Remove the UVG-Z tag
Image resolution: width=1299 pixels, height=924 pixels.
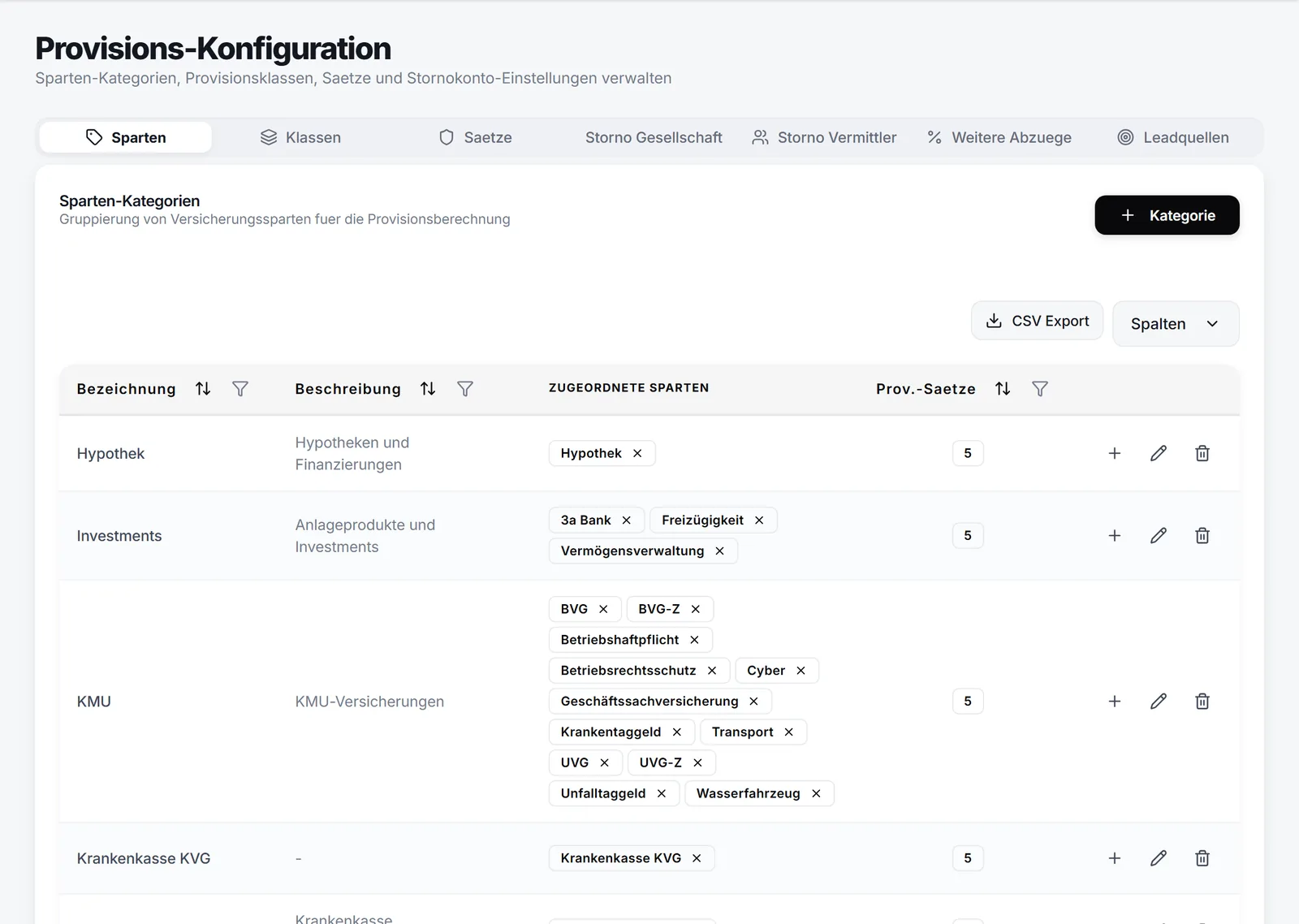[697, 762]
